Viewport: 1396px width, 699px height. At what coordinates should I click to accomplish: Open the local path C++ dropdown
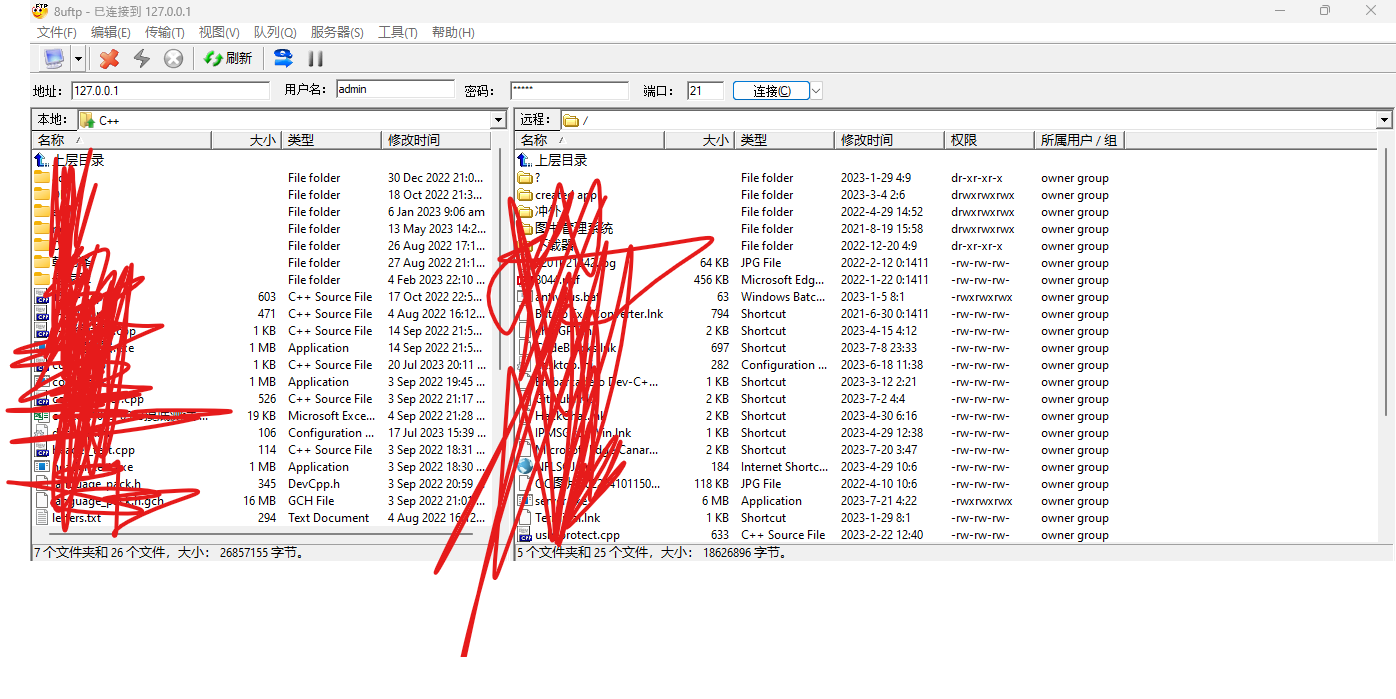click(498, 121)
